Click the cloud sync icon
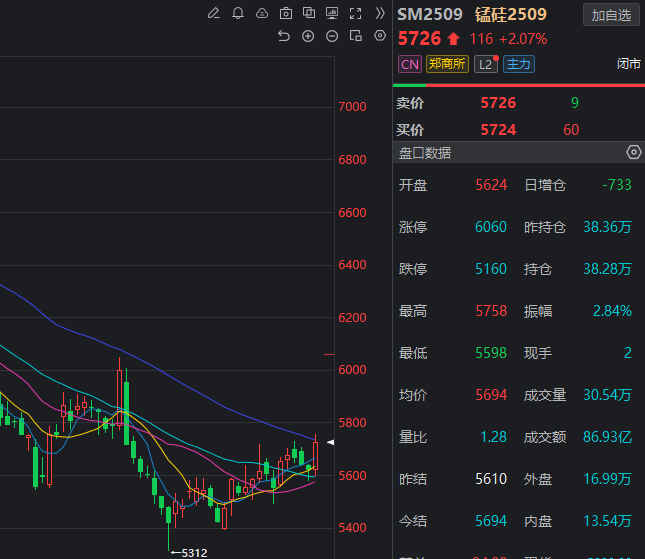The image size is (645, 559). (262, 14)
